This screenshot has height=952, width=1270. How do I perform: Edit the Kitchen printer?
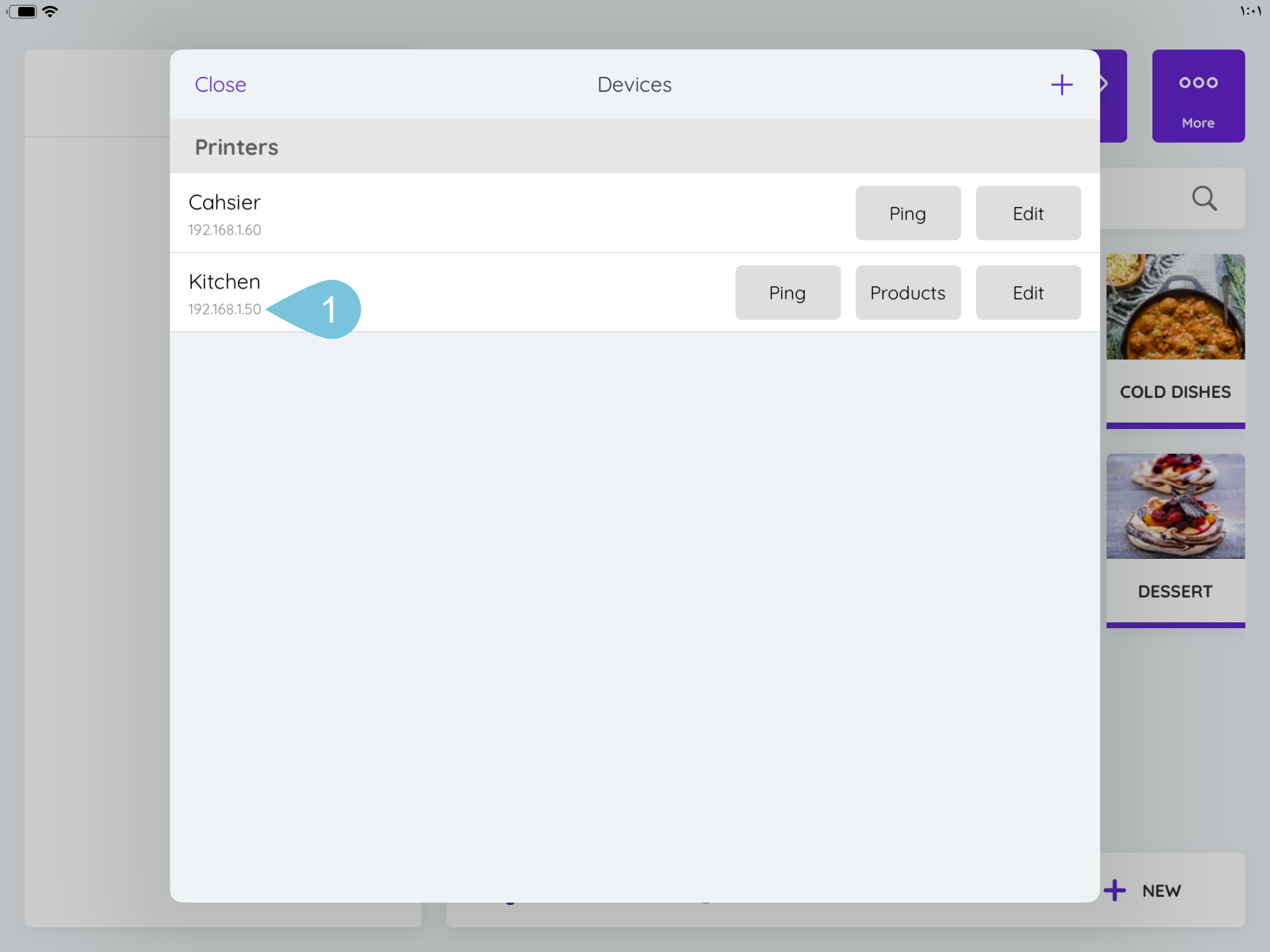coord(1028,293)
